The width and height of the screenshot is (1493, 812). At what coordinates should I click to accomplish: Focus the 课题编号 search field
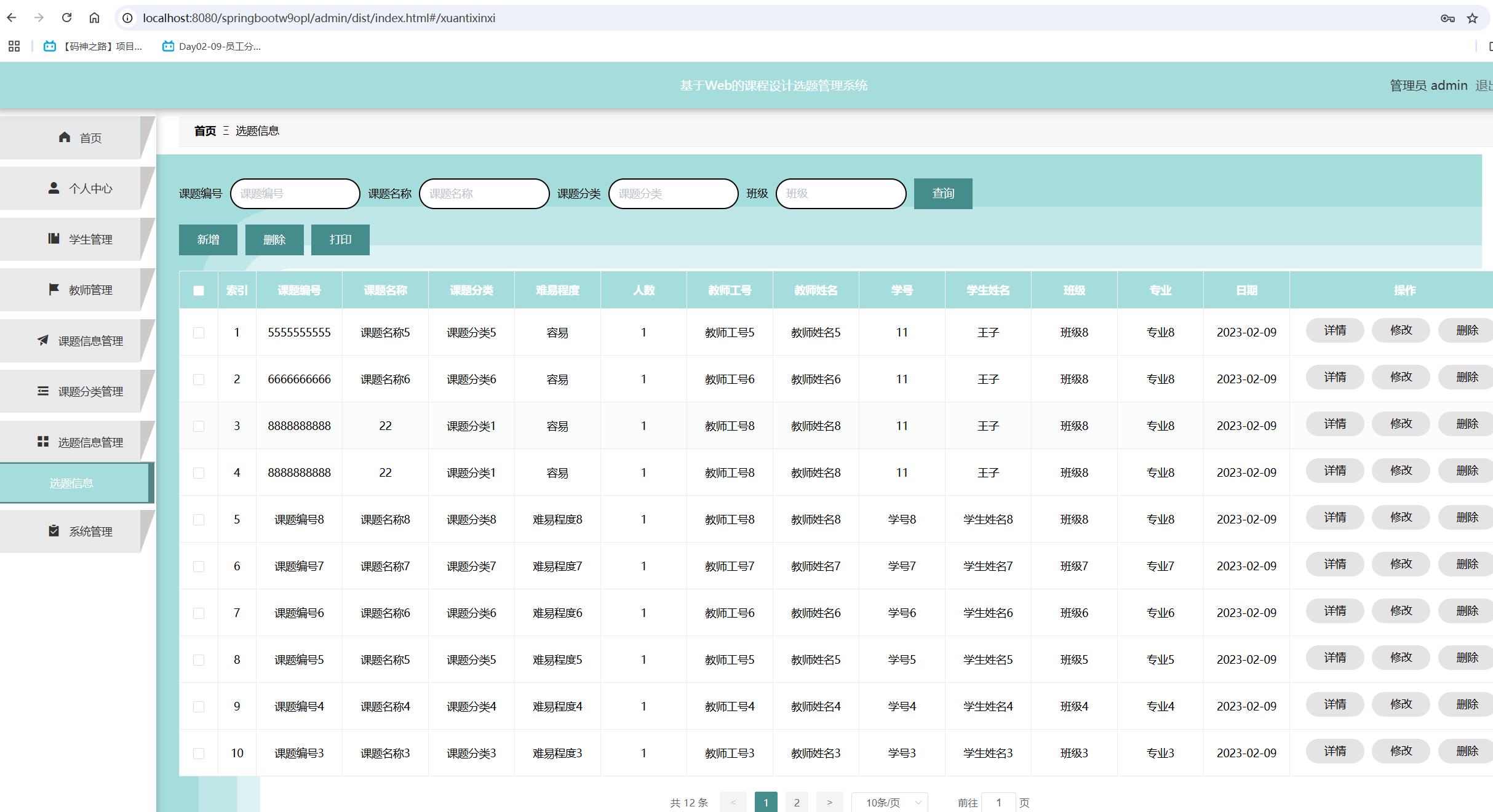[x=295, y=194]
